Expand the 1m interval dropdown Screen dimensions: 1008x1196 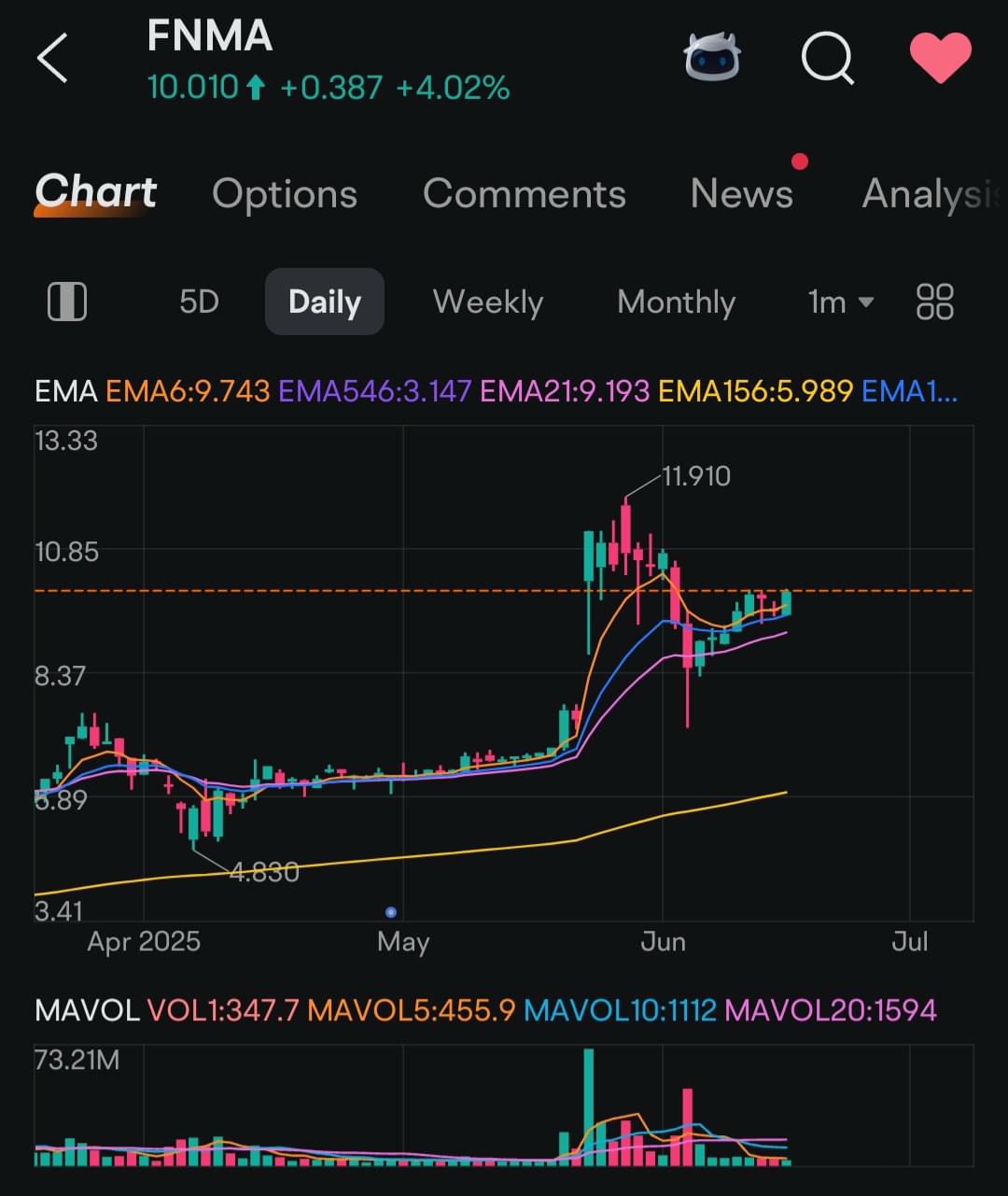[x=840, y=302]
